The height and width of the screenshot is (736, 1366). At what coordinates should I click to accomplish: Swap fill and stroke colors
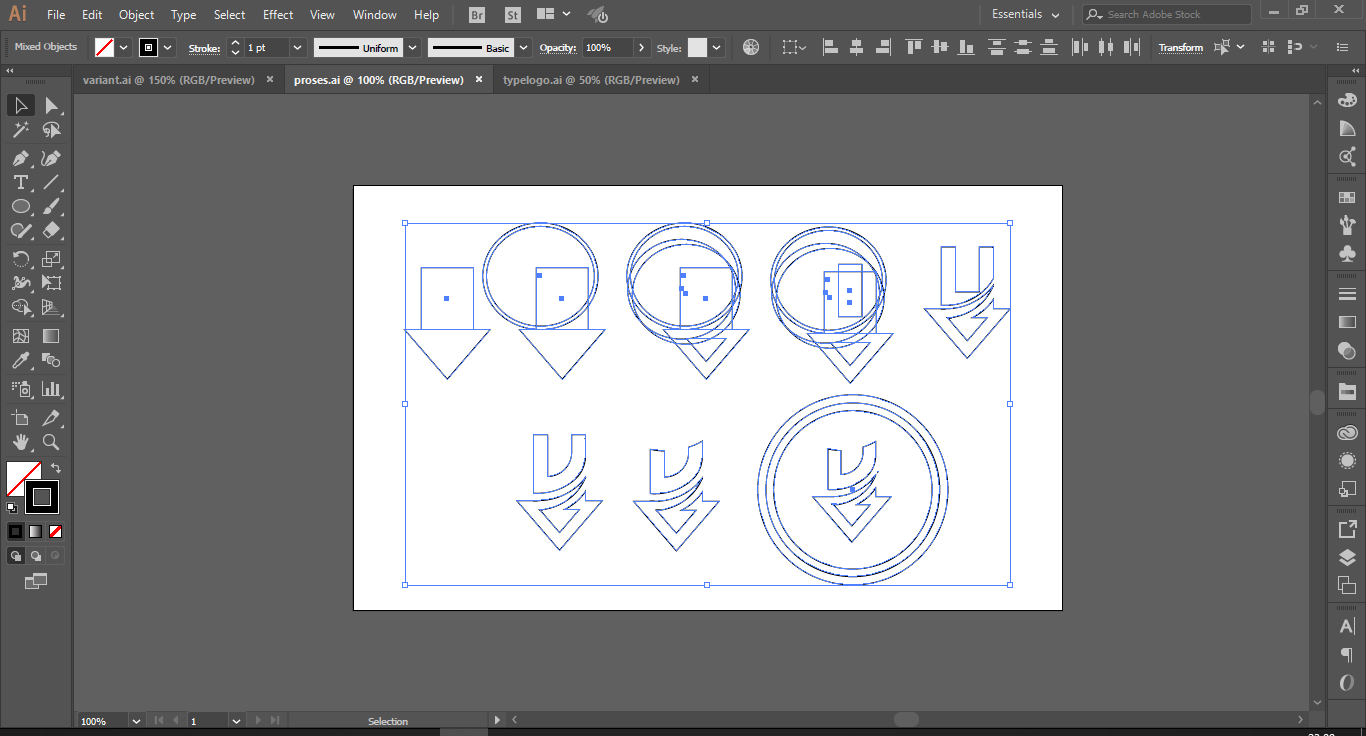[55, 467]
